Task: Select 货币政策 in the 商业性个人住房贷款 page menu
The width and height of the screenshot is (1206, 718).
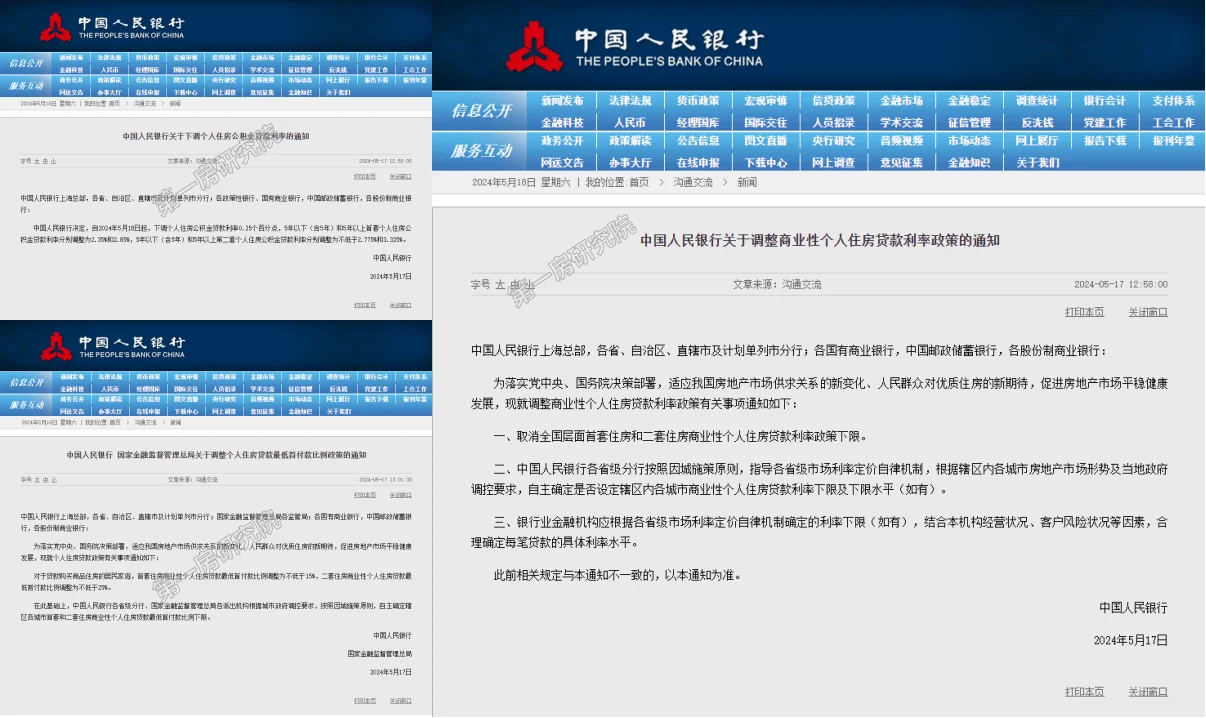Action: click(x=698, y=101)
